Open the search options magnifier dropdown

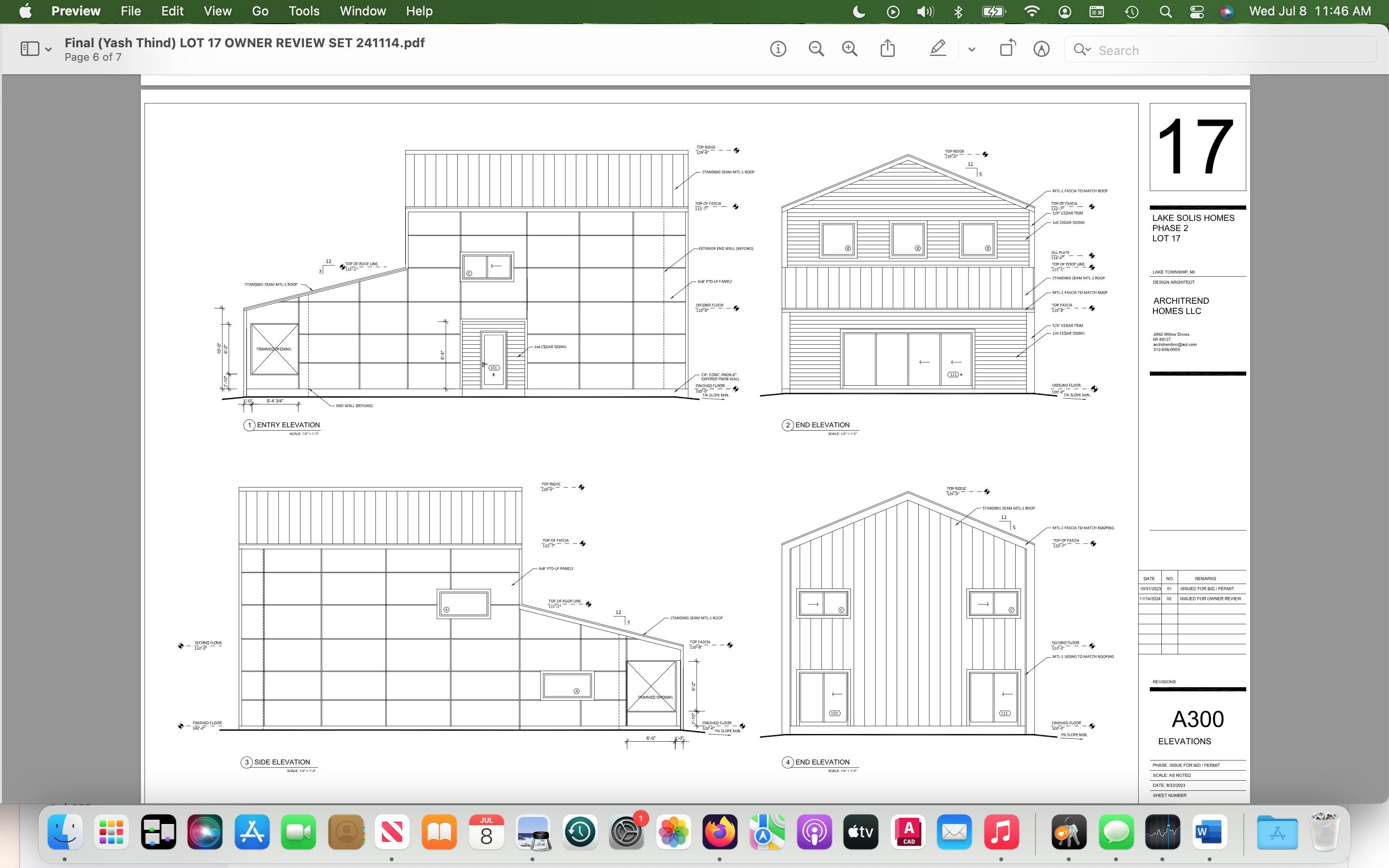pos(1081,50)
